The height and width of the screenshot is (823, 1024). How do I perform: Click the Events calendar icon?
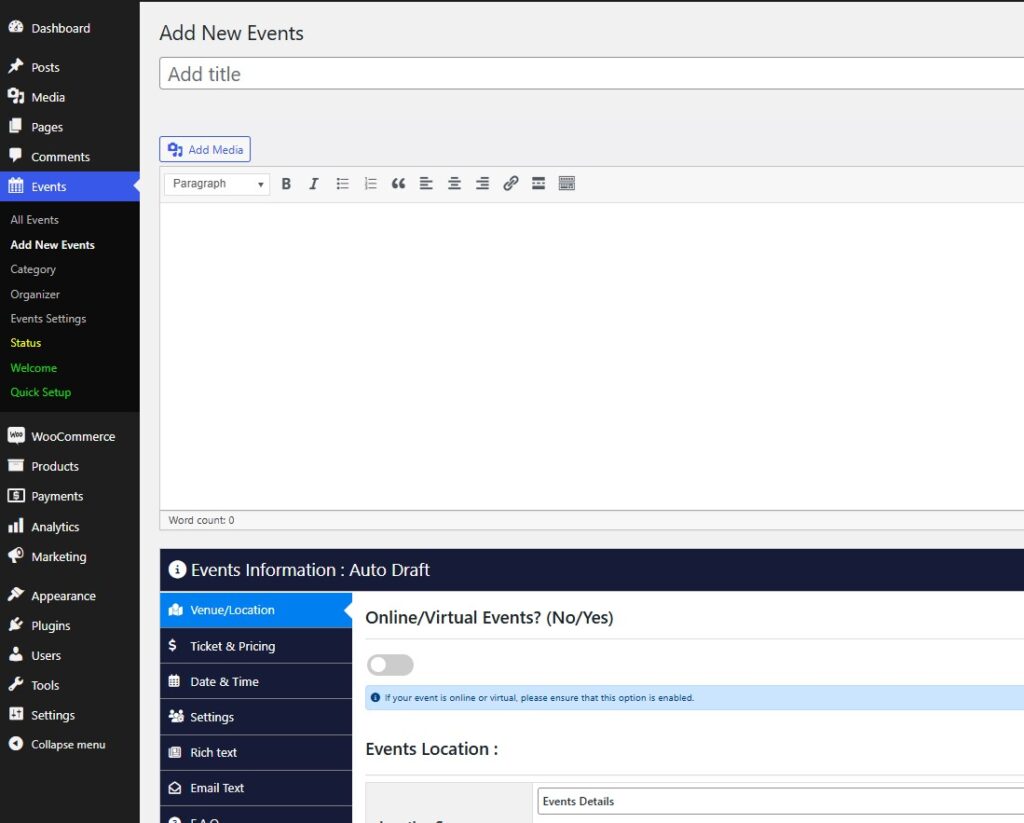16,186
